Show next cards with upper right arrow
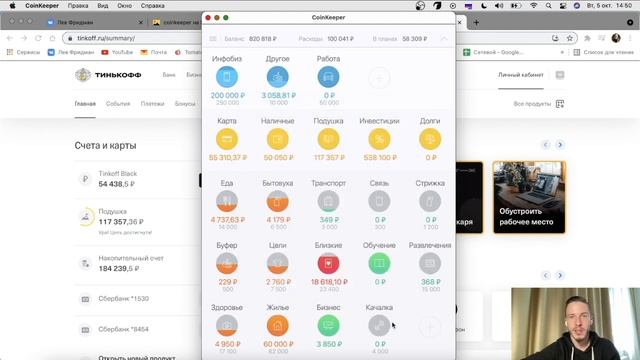640x360 pixels. pos(560,144)
